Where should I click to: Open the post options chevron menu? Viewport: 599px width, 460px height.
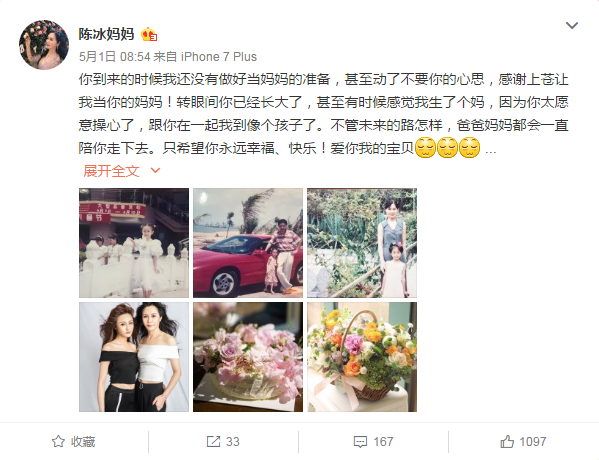point(571,25)
